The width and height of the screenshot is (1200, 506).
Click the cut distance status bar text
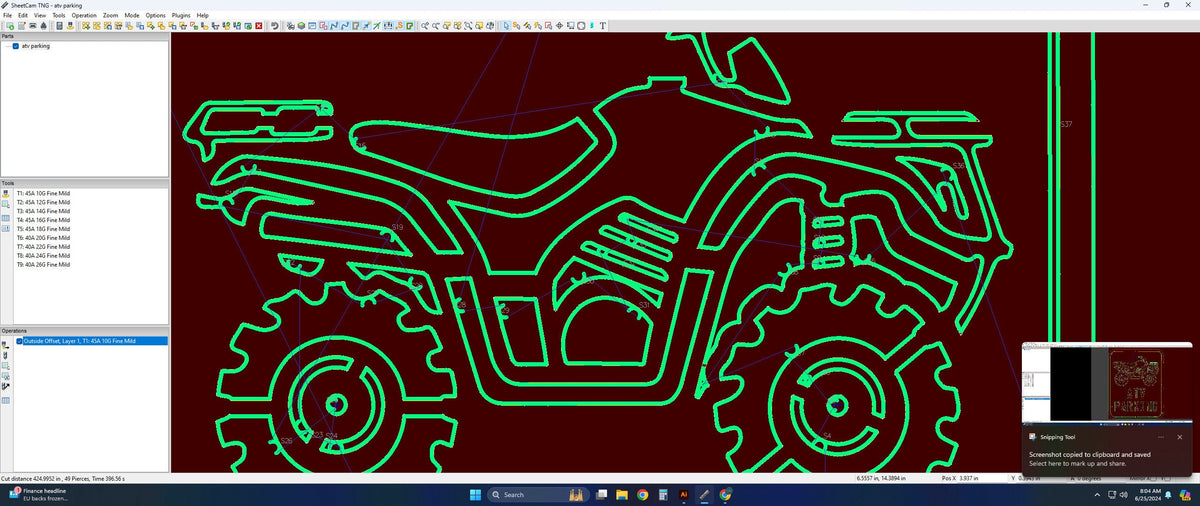pos(62,478)
